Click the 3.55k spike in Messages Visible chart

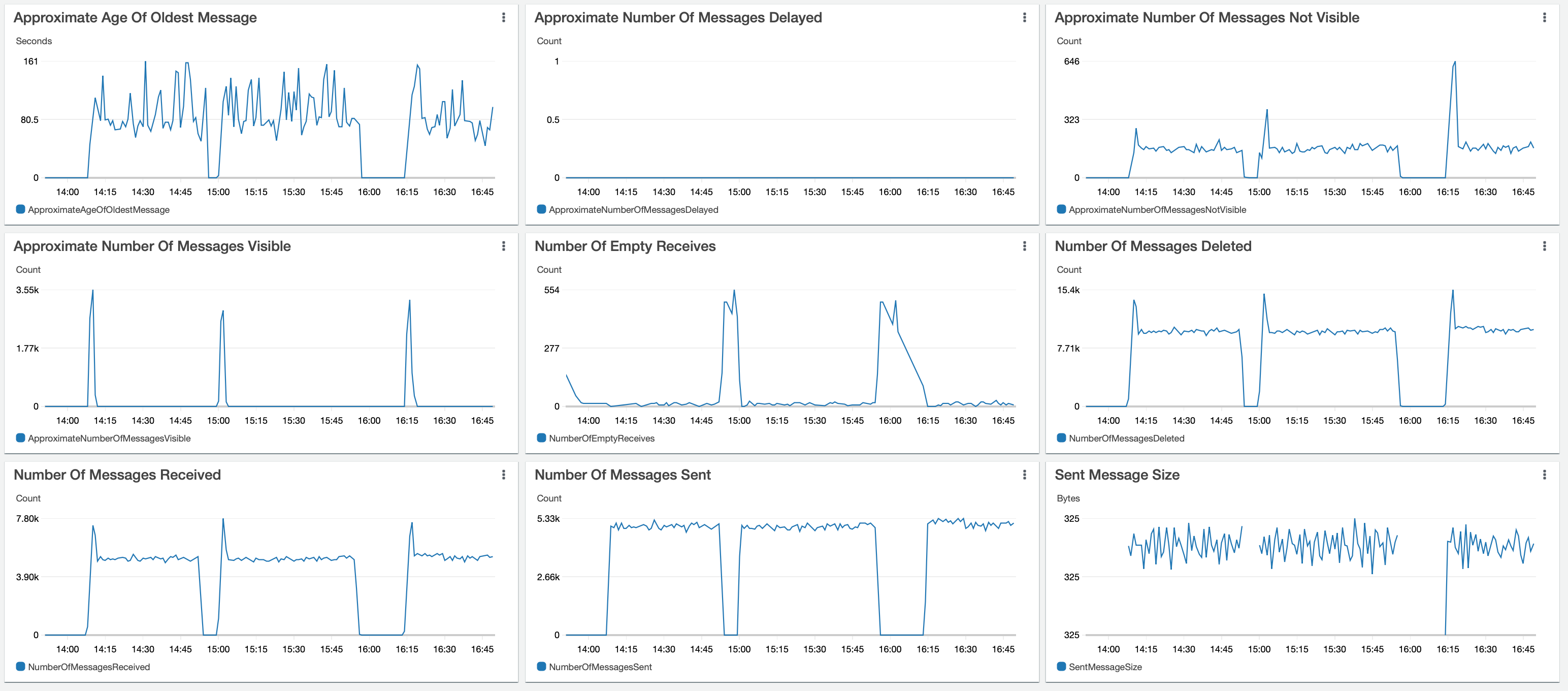(x=92, y=291)
